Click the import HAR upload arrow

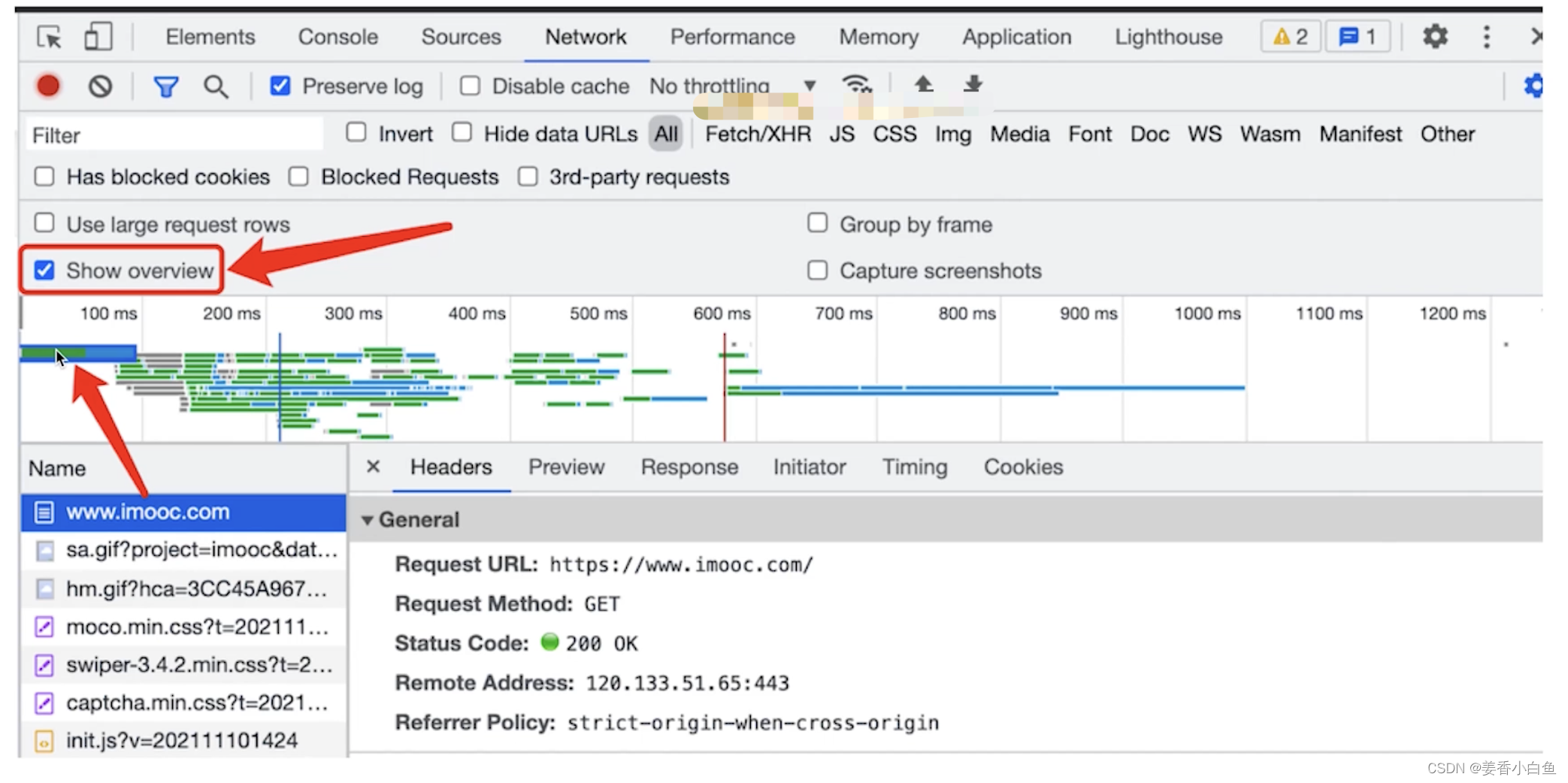pyautogui.click(x=924, y=83)
